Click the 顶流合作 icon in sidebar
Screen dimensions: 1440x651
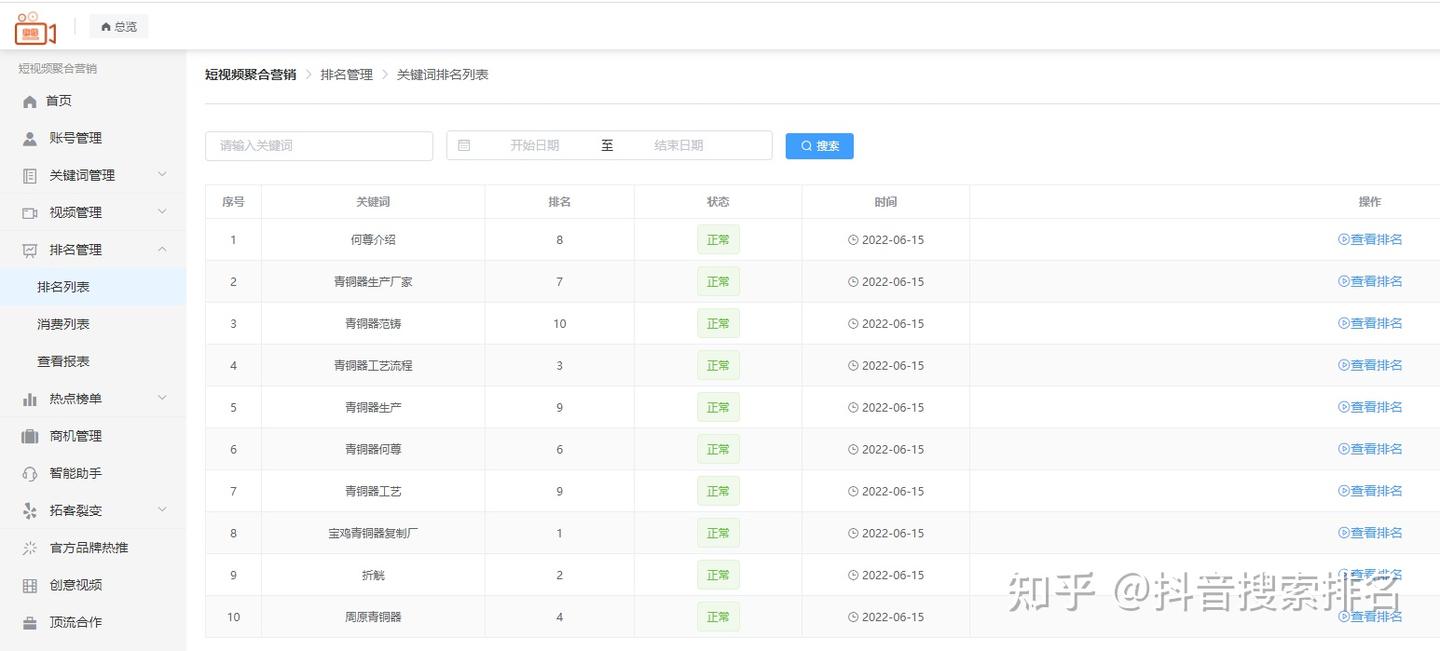point(30,622)
